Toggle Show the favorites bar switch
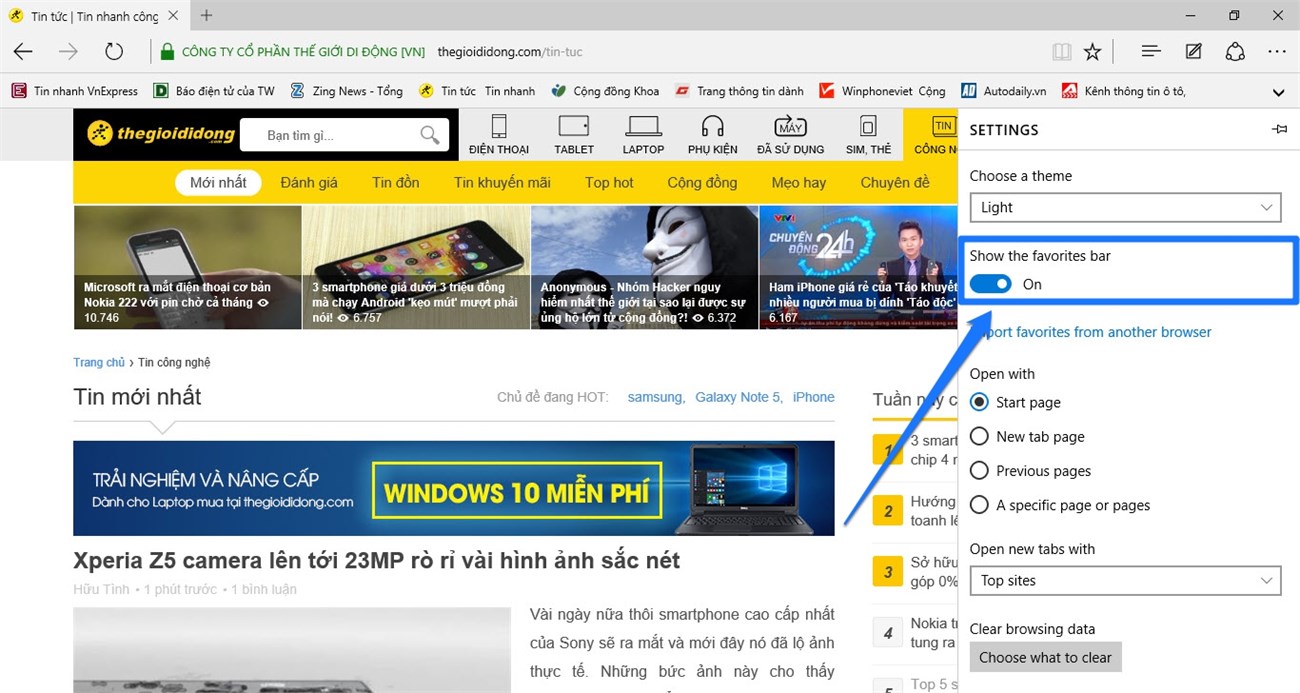The height and width of the screenshot is (693, 1300). [x=991, y=284]
